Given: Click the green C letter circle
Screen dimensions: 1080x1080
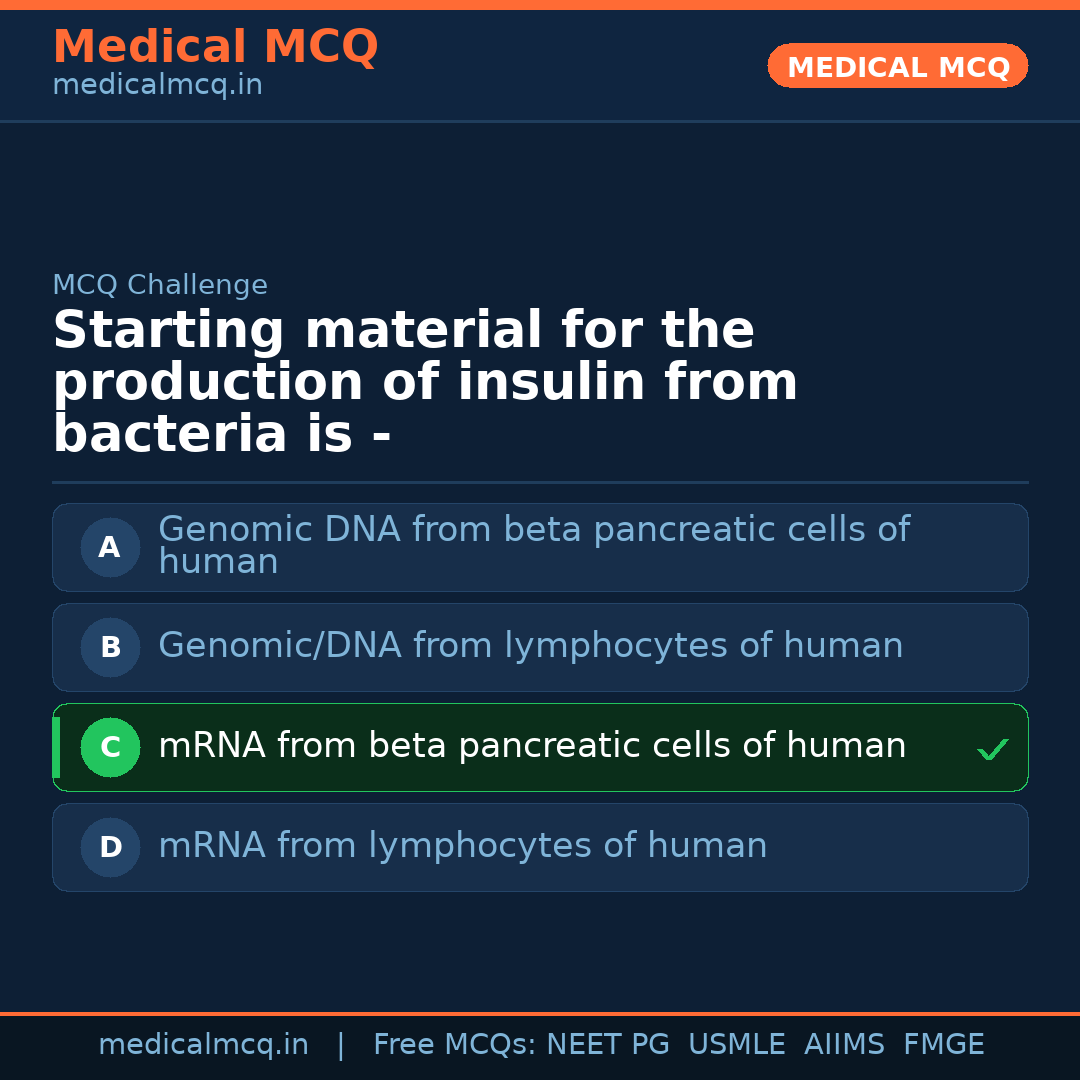Looking at the screenshot, I should (110, 747).
